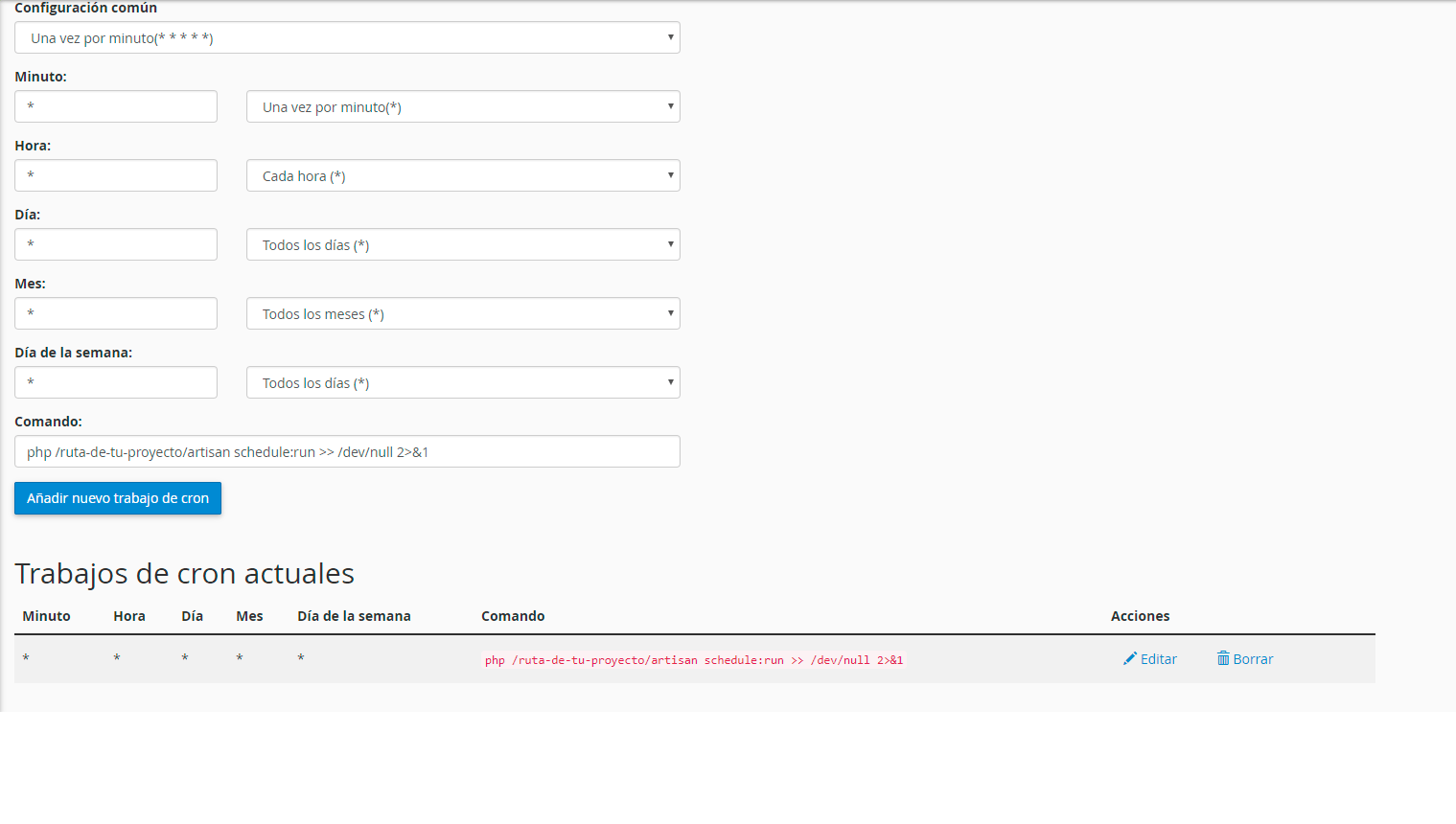Click the cron command text in the table row

(x=693, y=660)
